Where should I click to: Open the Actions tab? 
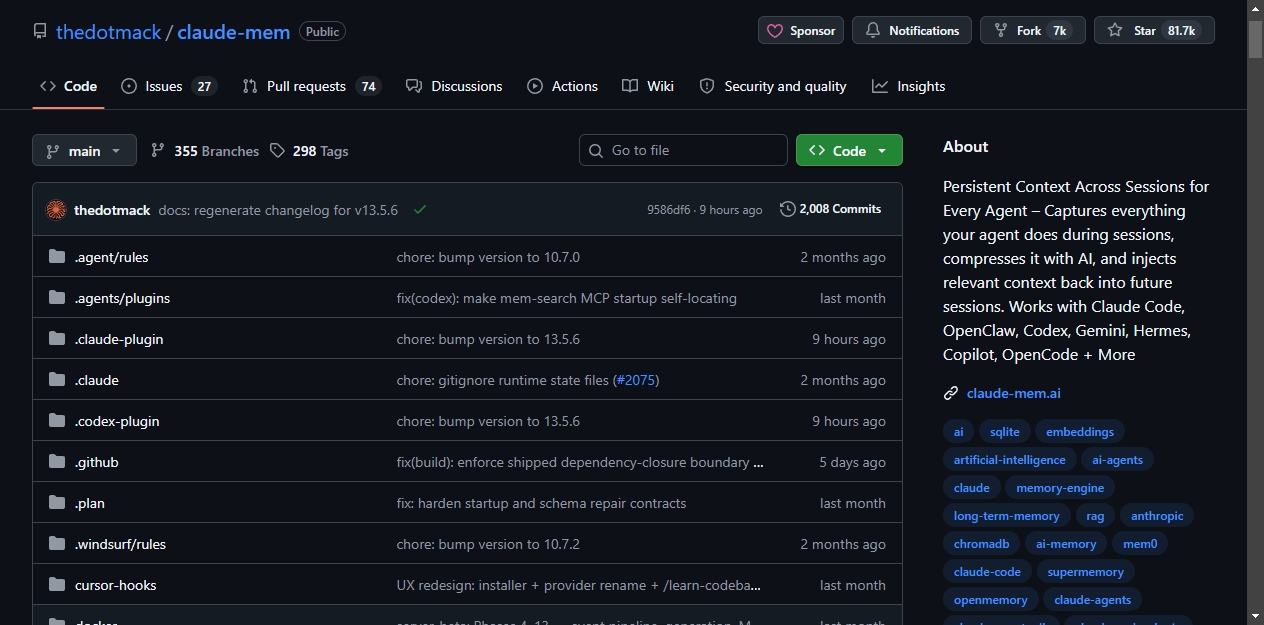pos(563,86)
